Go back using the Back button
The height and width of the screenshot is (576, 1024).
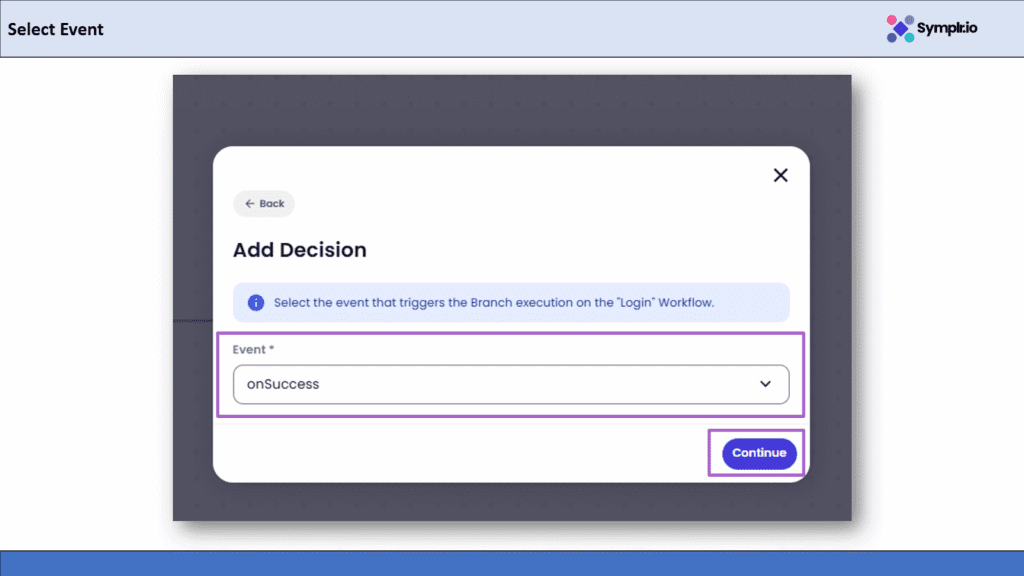click(x=264, y=204)
